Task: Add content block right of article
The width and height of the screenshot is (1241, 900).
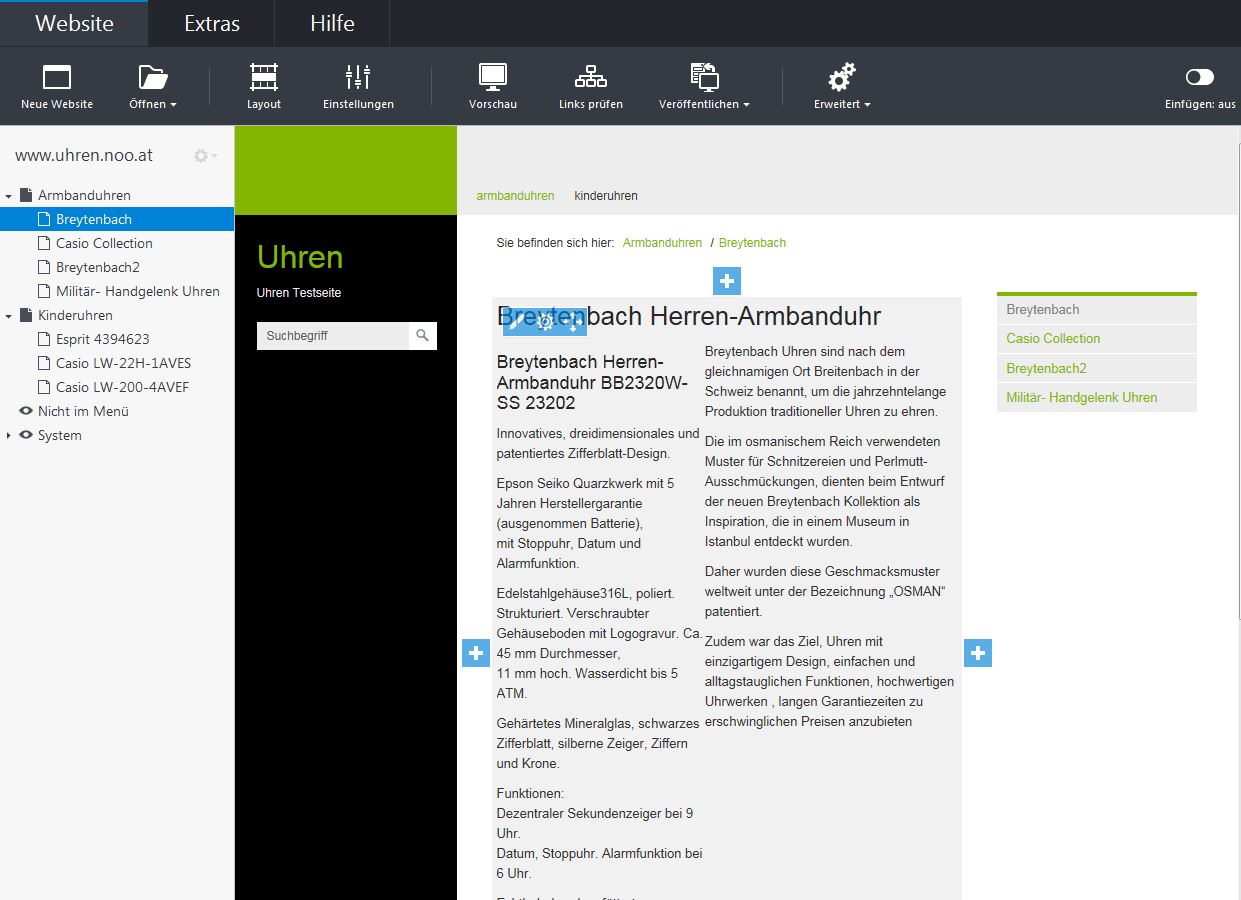Action: click(978, 653)
